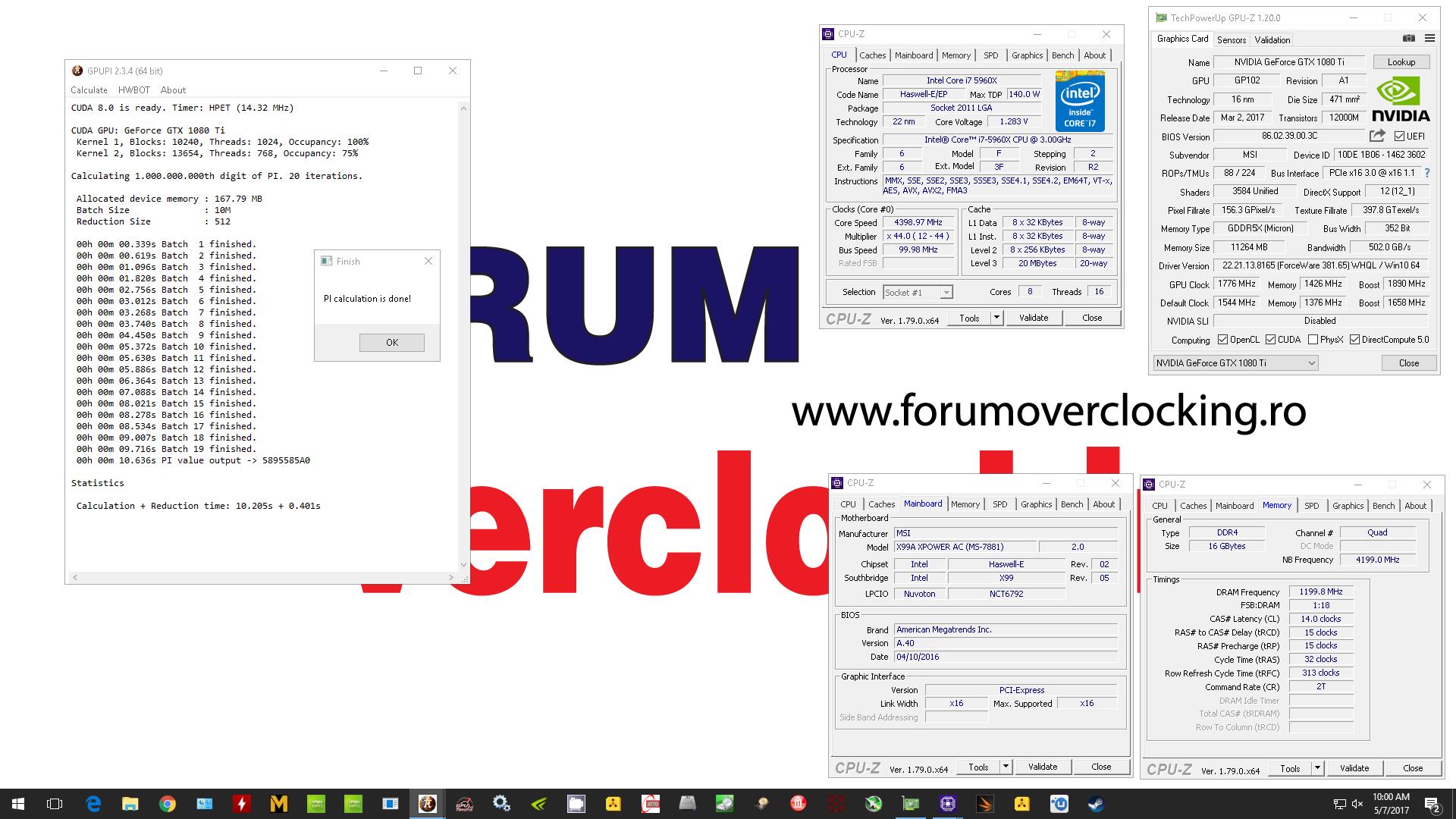Open SPD tab in CPU-Z Memory window

point(1311,506)
